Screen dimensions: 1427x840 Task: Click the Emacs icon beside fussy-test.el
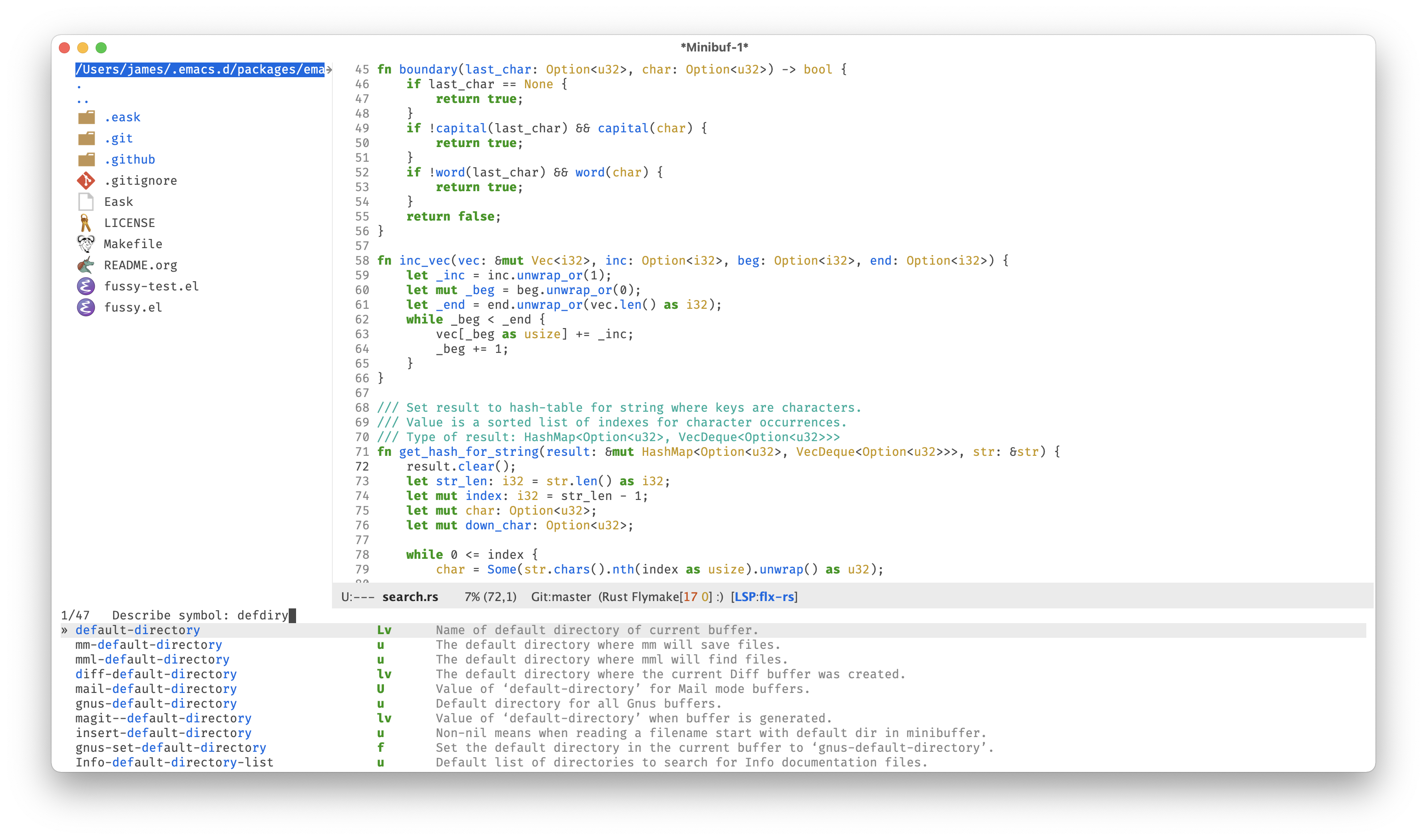[x=86, y=286]
